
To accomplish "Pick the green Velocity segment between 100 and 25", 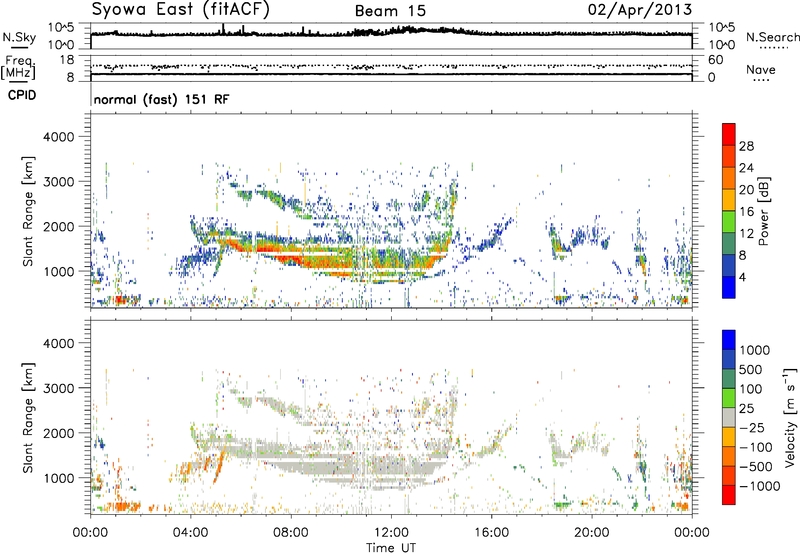I will (x=729, y=398).
